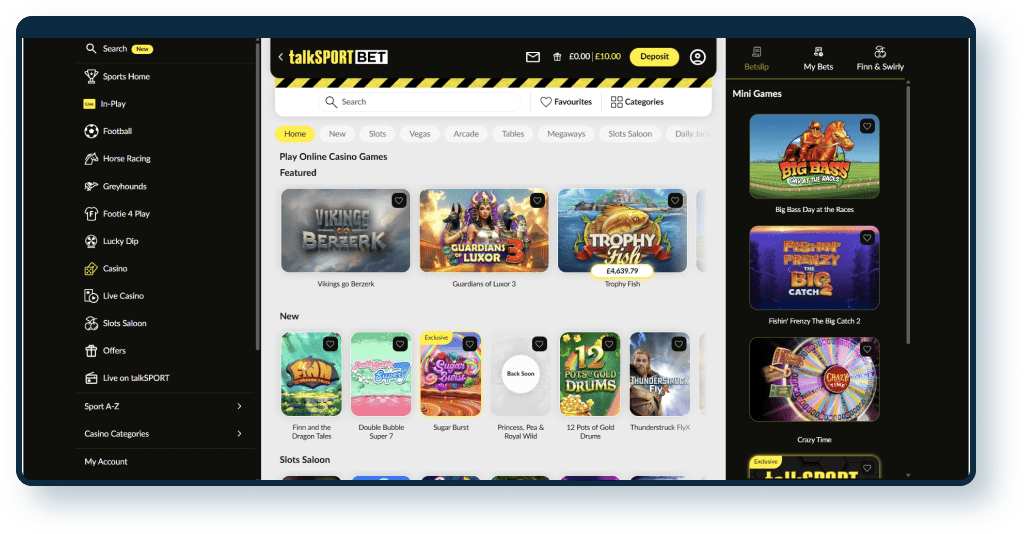Screen dimensions: 1024x534
Task: Select the Home category pill
Action: tap(295, 134)
